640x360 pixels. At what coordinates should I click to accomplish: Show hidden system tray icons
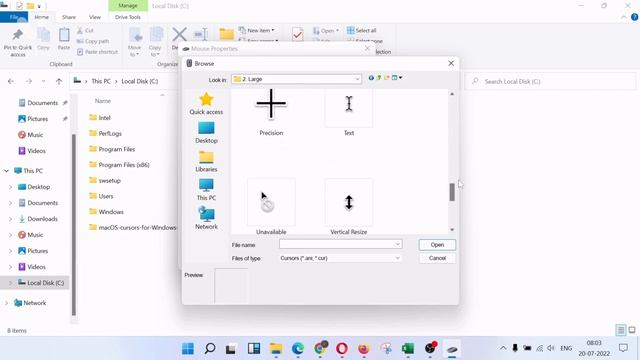(503, 348)
